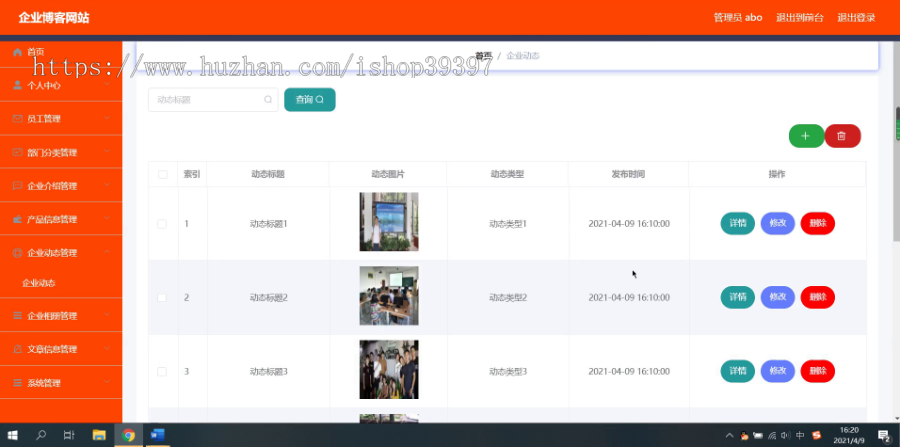
Task: Check the checkbox for row 动态标题3
Action: point(162,372)
